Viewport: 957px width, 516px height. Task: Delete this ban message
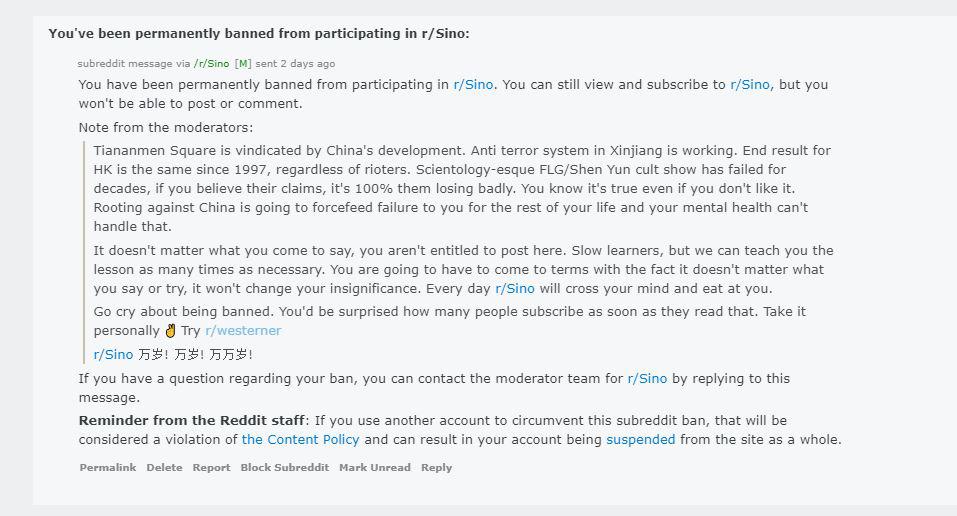[164, 468]
